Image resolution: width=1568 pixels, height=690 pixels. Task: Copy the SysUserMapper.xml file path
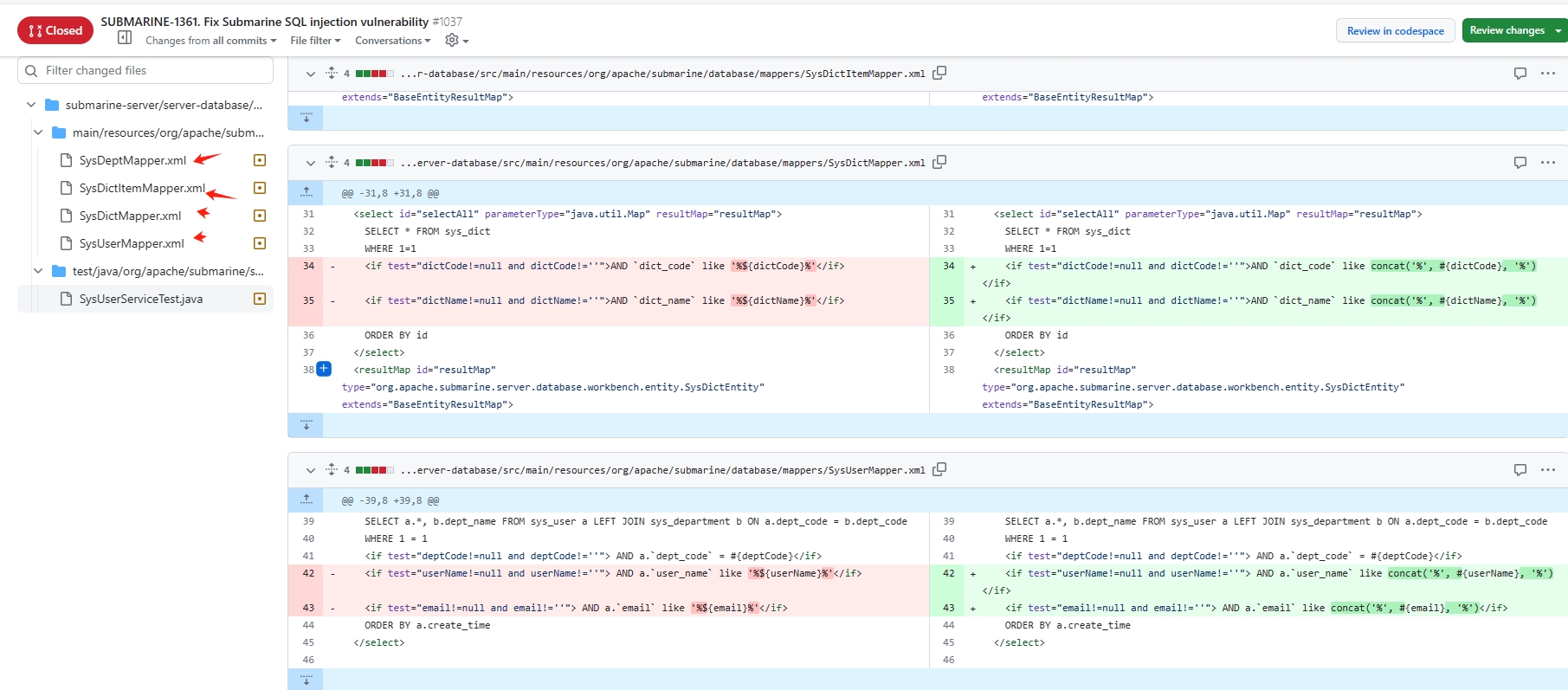click(939, 469)
